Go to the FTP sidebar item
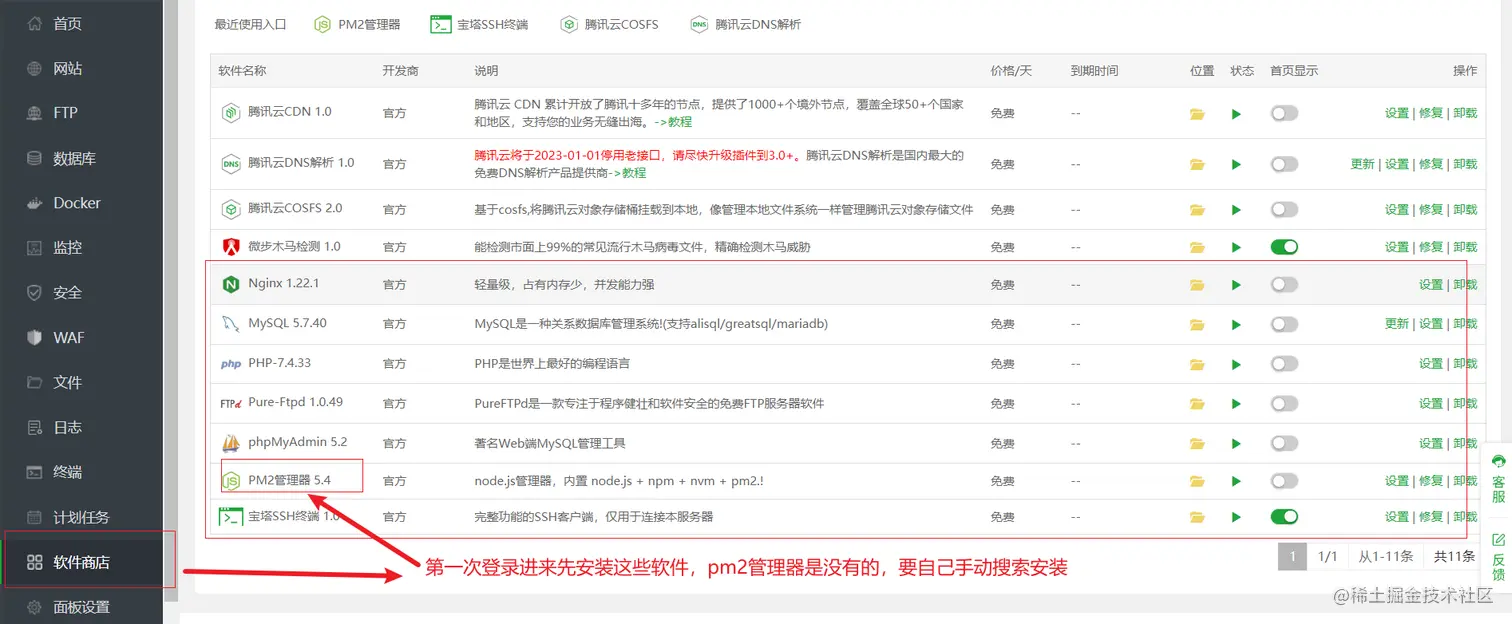Viewport: 1512px width, 624px height. (65, 113)
